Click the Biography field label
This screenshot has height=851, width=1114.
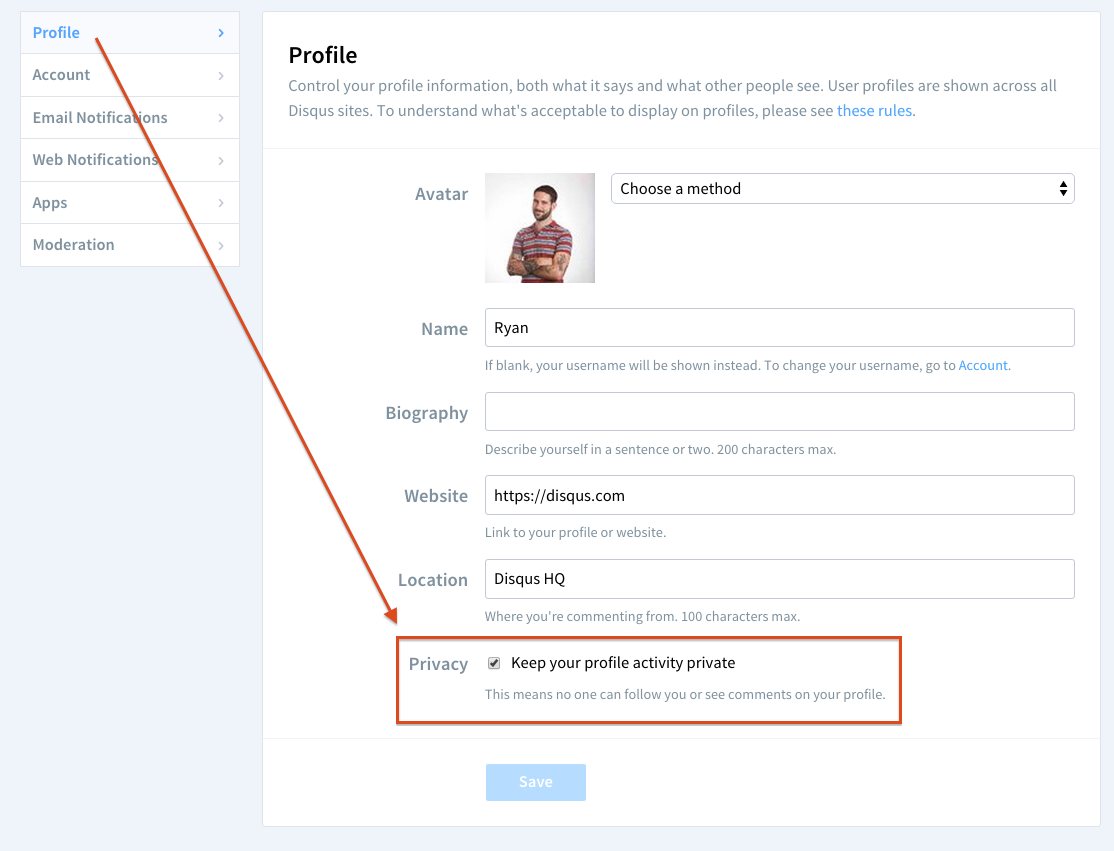coord(426,413)
